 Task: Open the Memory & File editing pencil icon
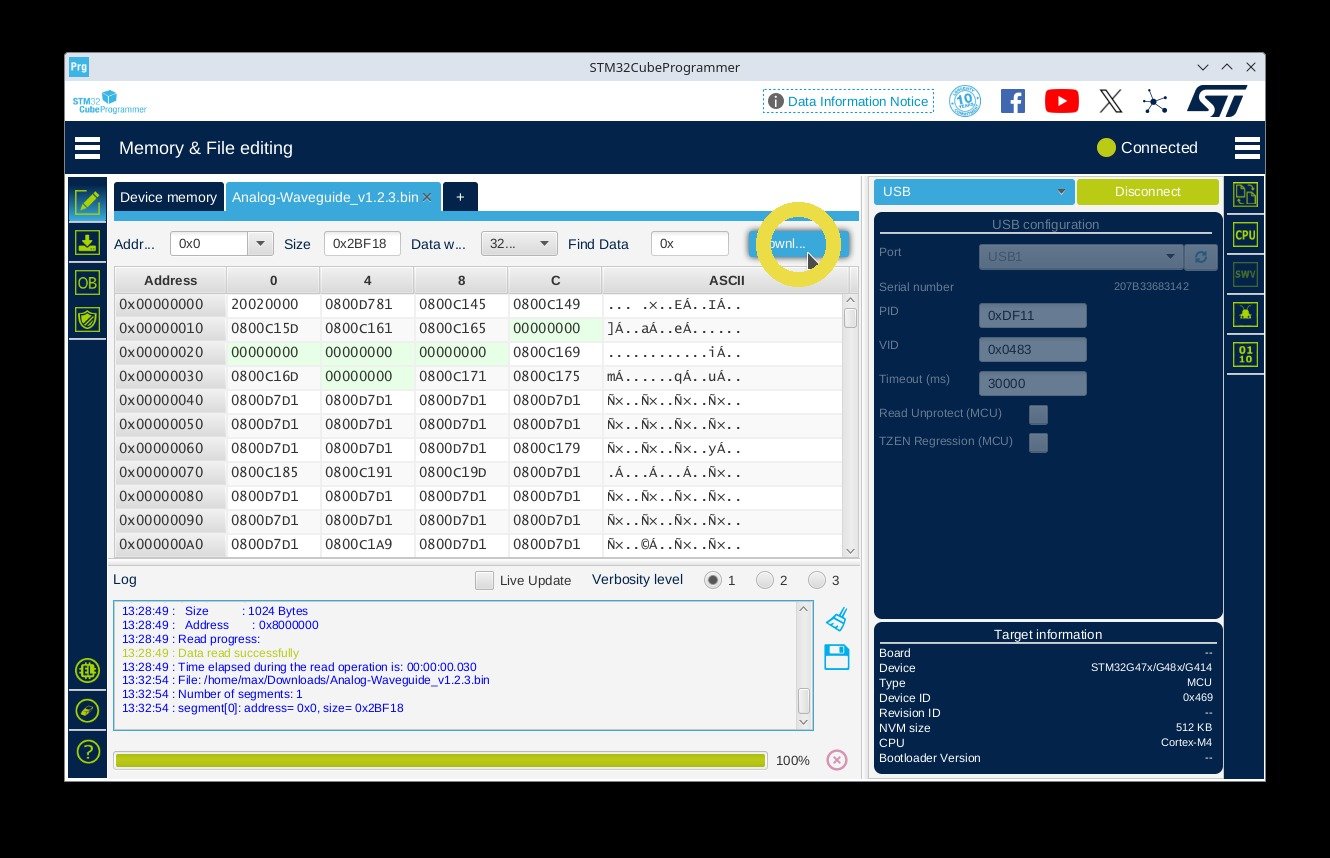(x=88, y=202)
